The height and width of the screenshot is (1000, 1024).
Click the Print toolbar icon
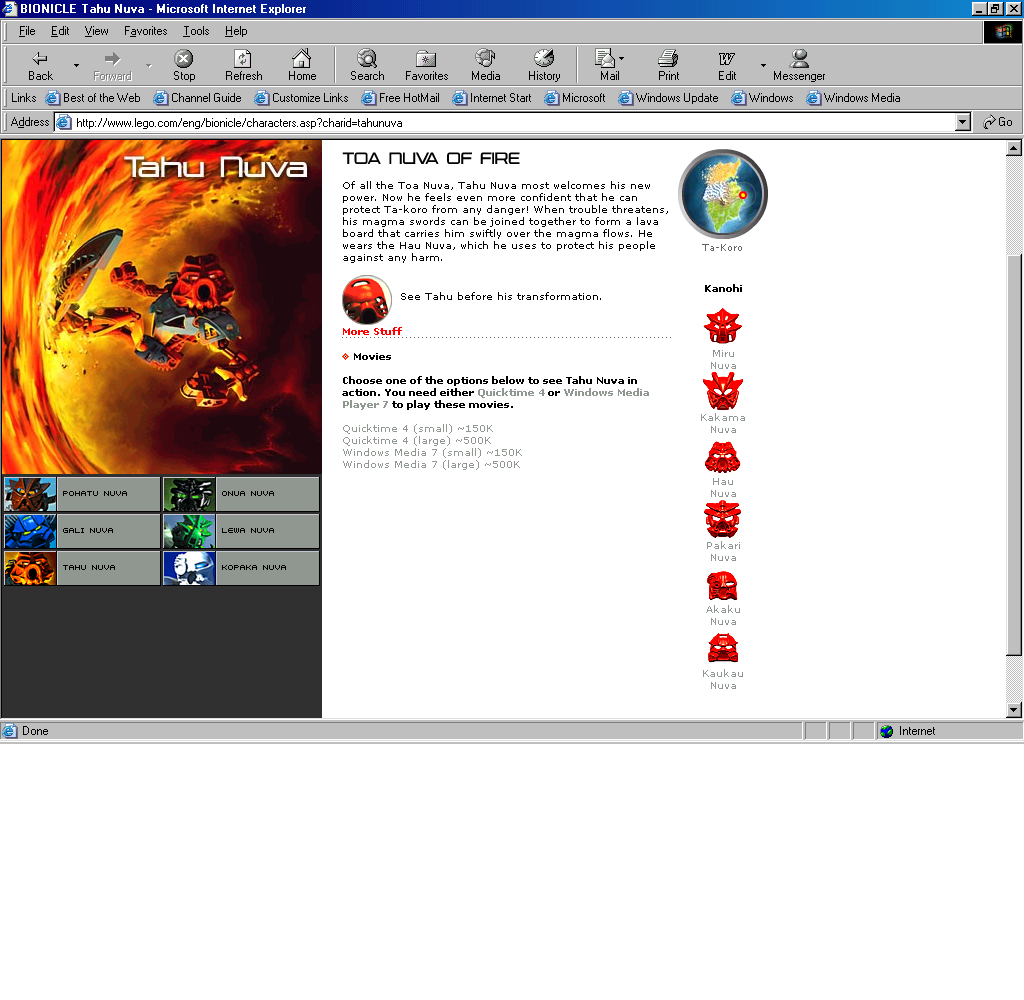(x=668, y=65)
